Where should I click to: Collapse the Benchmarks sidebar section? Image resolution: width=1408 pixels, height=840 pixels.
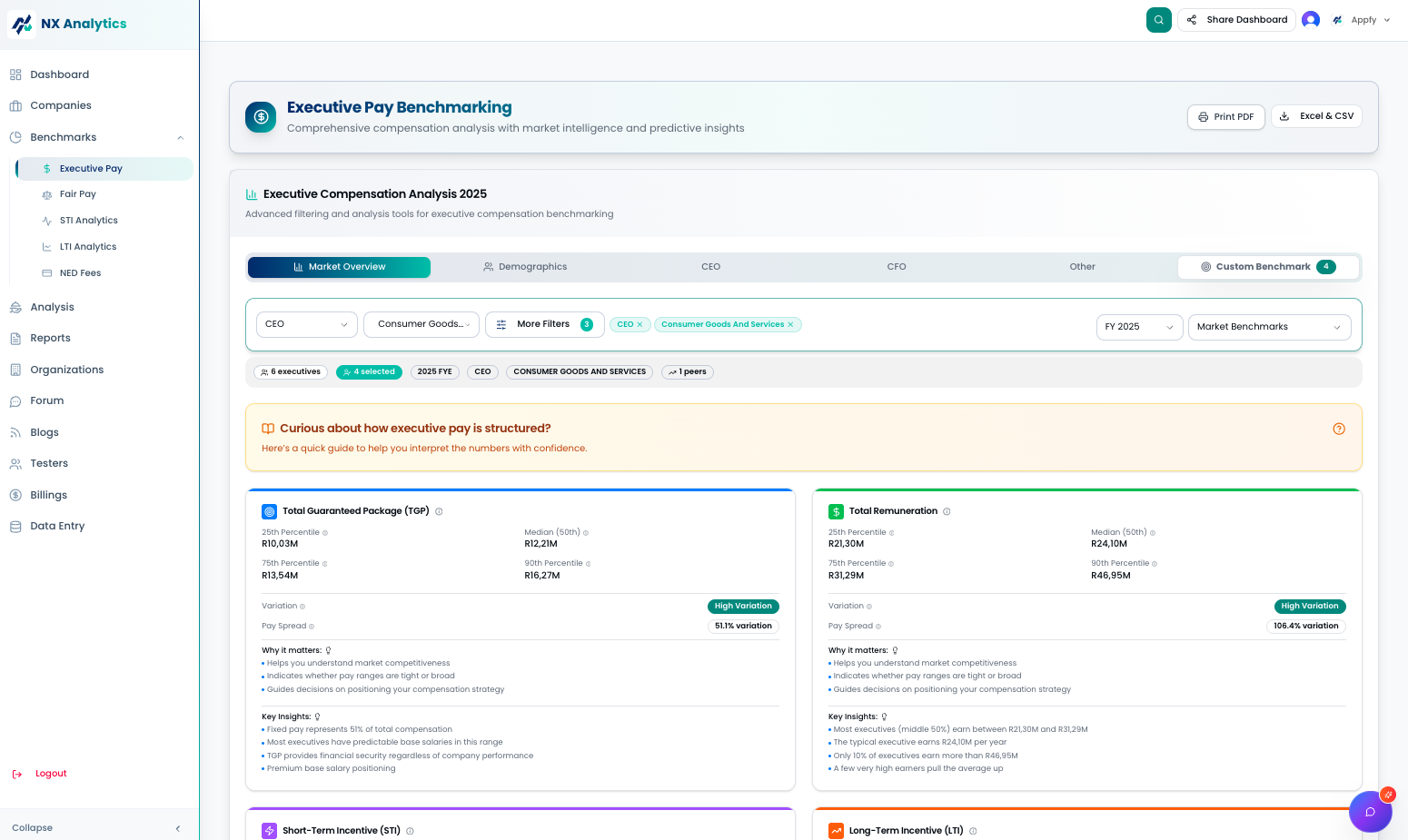click(x=180, y=138)
